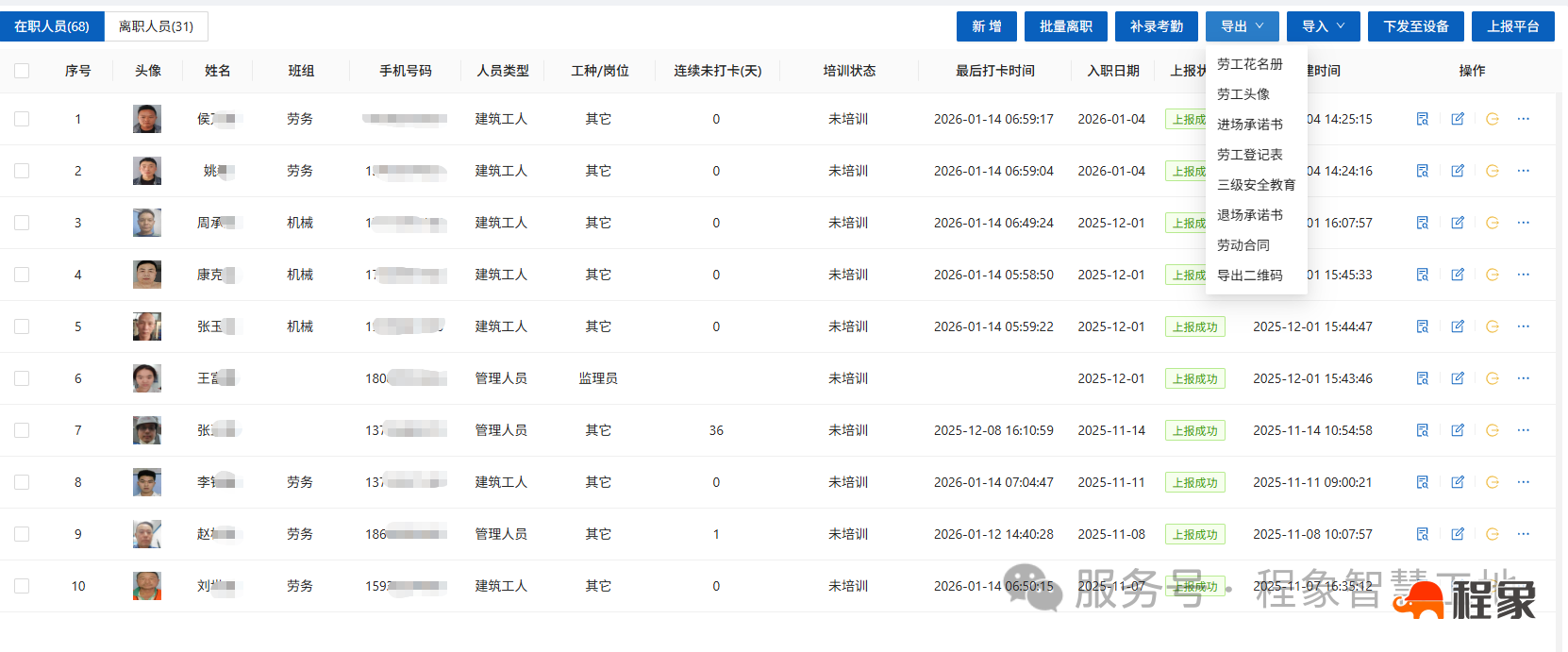This screenshot has width=1568, height=652.
Task: Open more actions for row 1
Action: tap(1524, 119)
